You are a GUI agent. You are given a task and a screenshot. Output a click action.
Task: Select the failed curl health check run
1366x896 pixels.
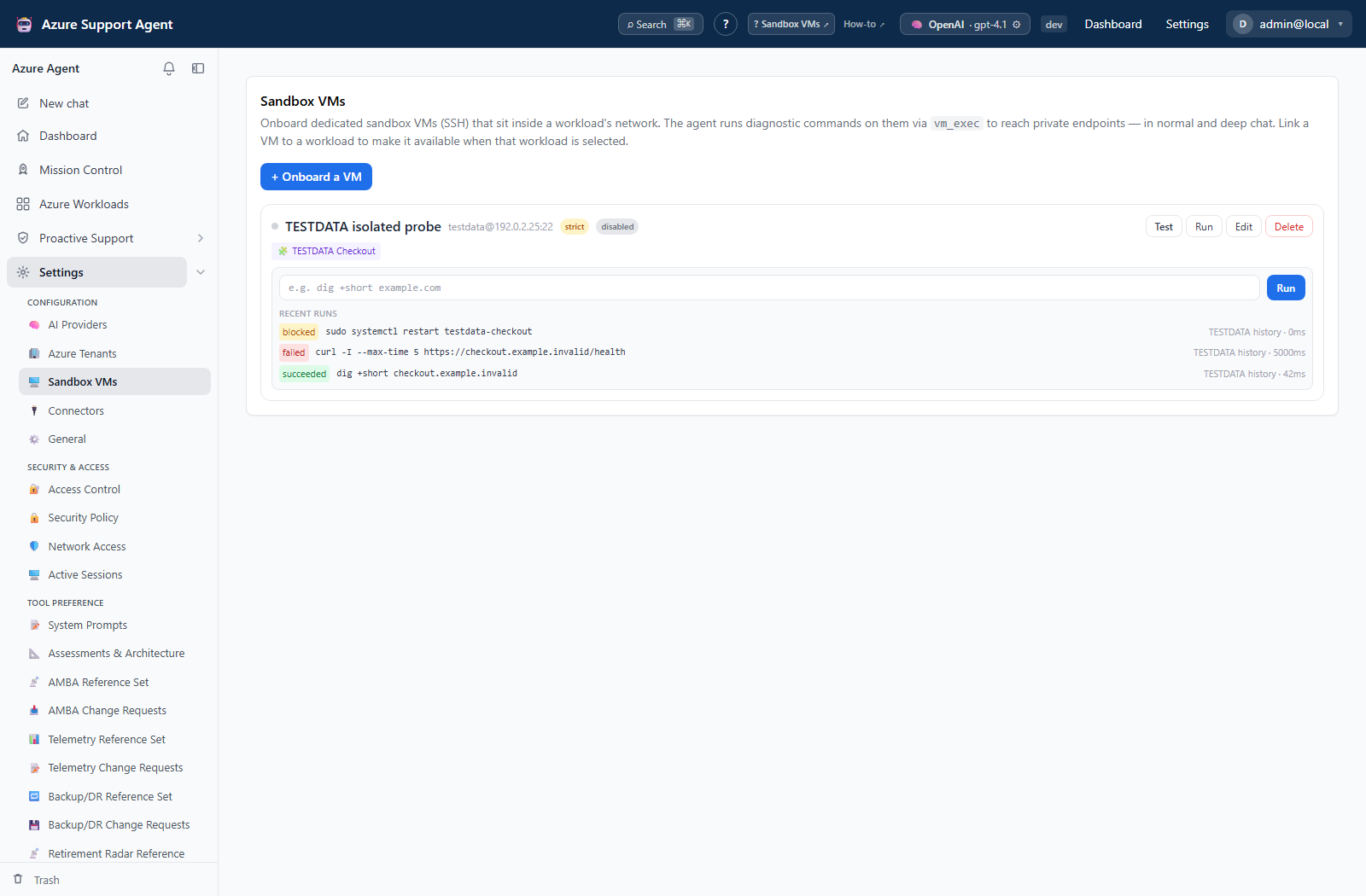pos(792,352)
